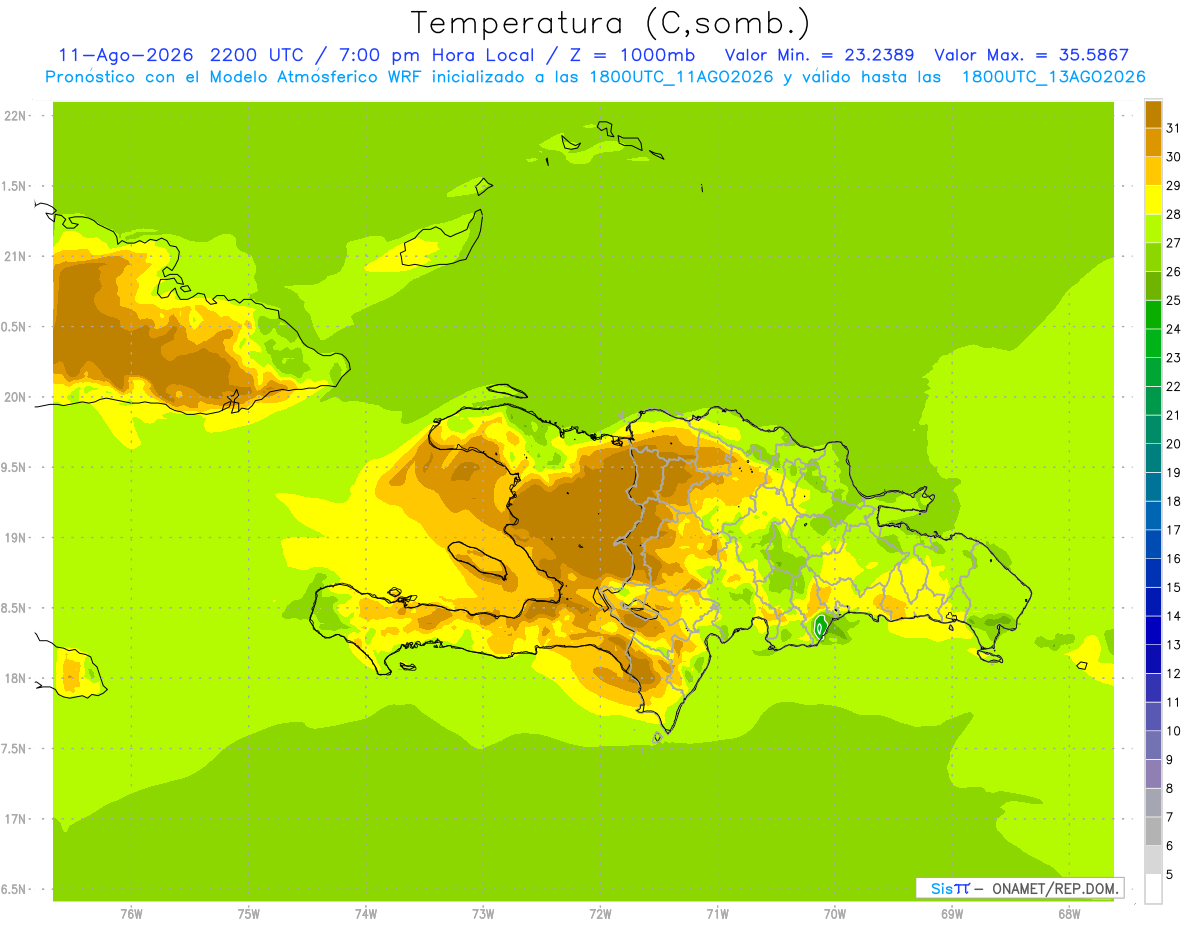
Task: Click the legend swatch between 26 and 27
Action: coord(1153,257)
